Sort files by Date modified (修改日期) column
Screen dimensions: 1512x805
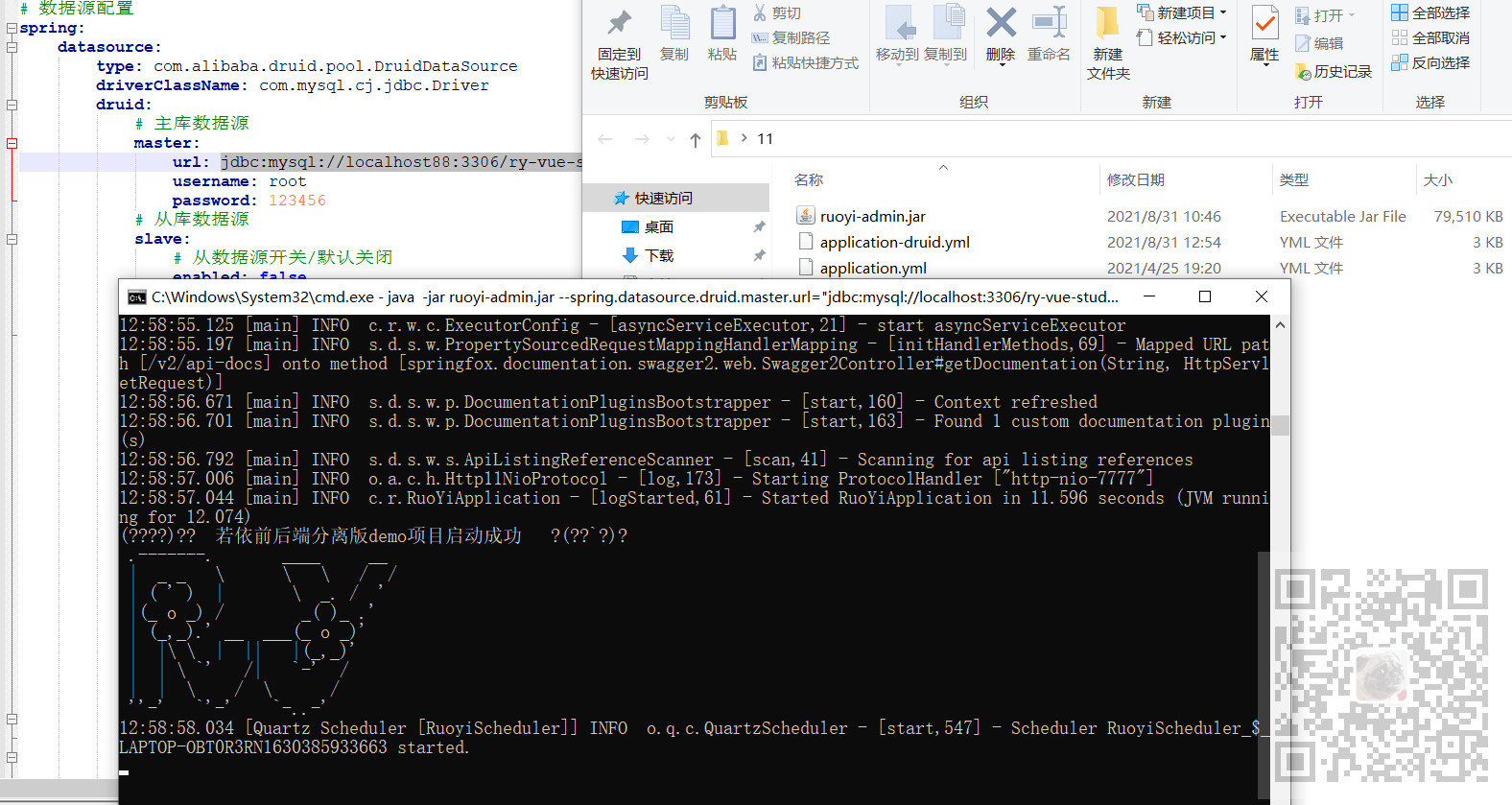coord(1136,180)
